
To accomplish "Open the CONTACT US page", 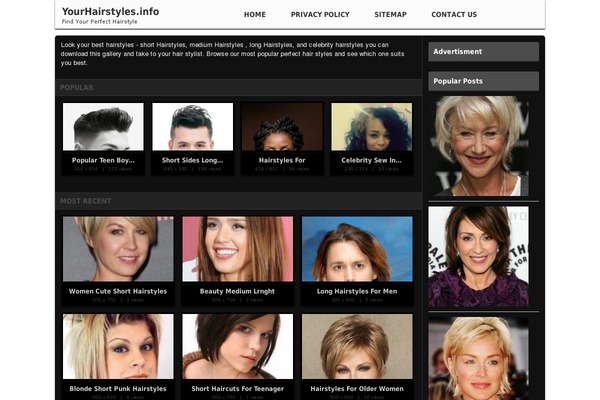I will pyautogui.click(x=454, y=15).
